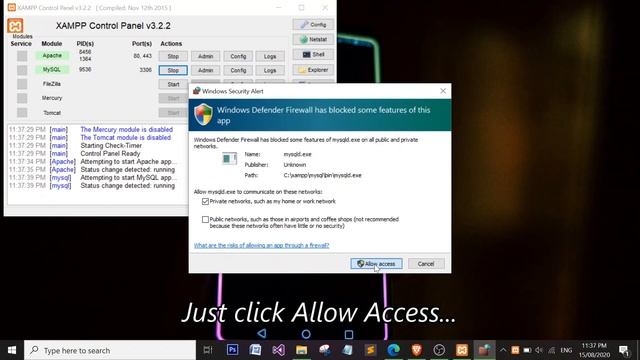Viewport: 640px width, 360px height.
Task: Open the notification center icon
Action: point(624,350)
